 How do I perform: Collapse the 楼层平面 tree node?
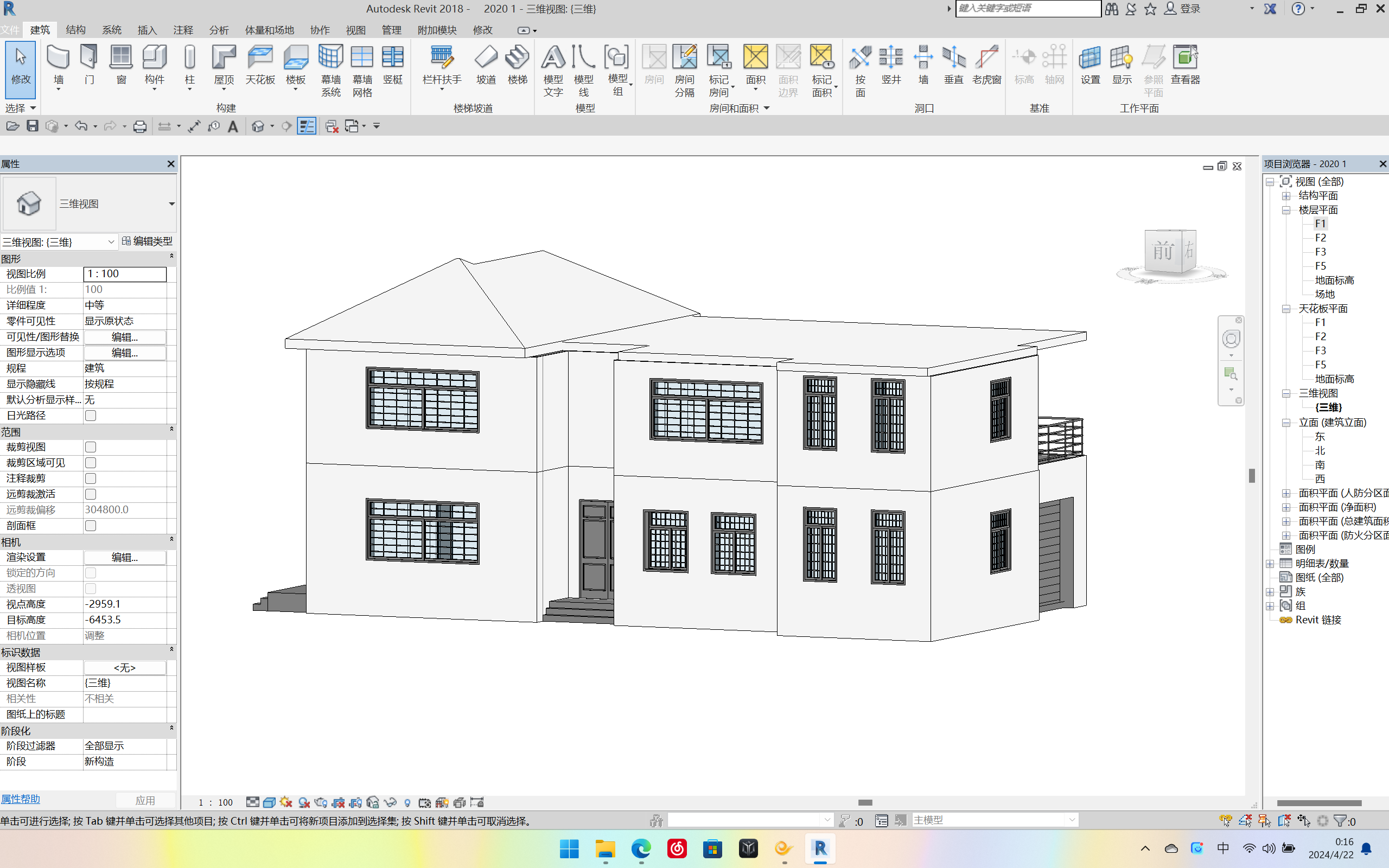tap(1286, 210)
